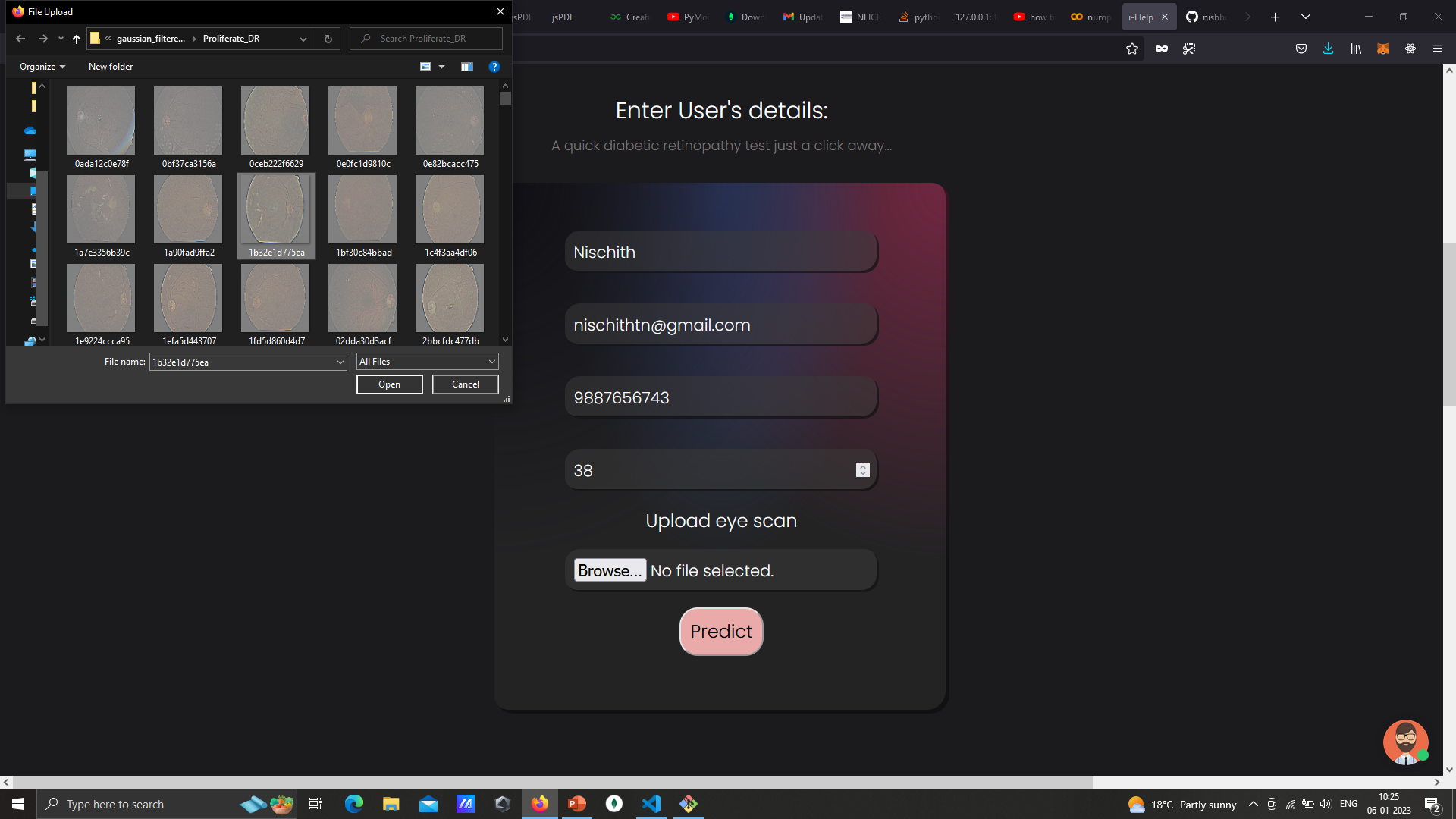Expand the File name combo box arrow

[340, 362]
